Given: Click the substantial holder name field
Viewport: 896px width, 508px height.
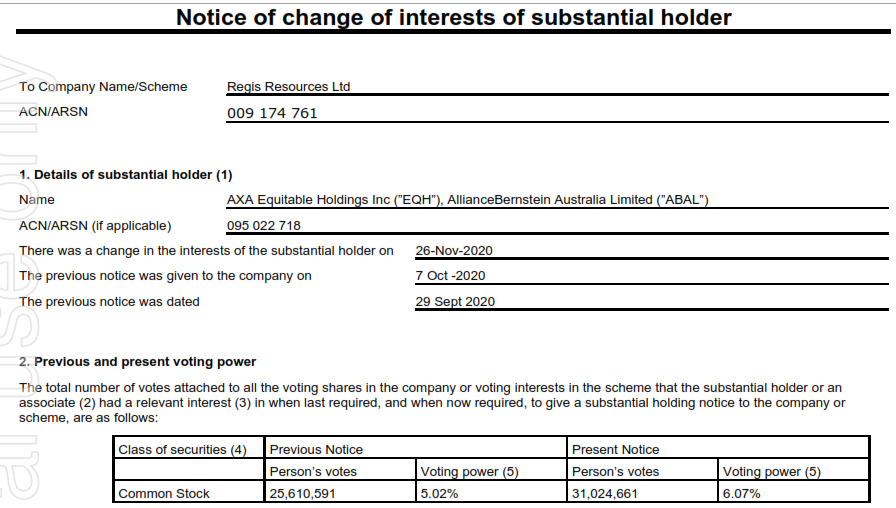Looking at the screenshot, I should [468, 200].
